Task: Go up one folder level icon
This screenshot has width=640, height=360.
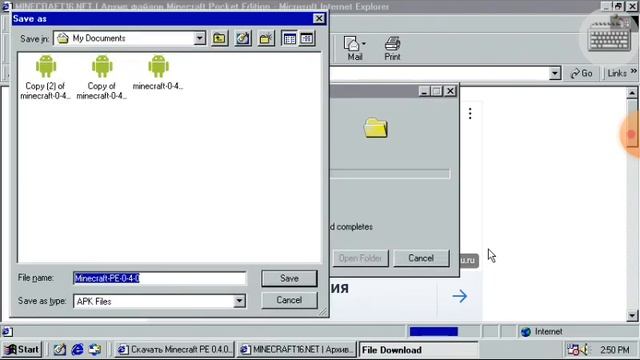Action: 220,39
